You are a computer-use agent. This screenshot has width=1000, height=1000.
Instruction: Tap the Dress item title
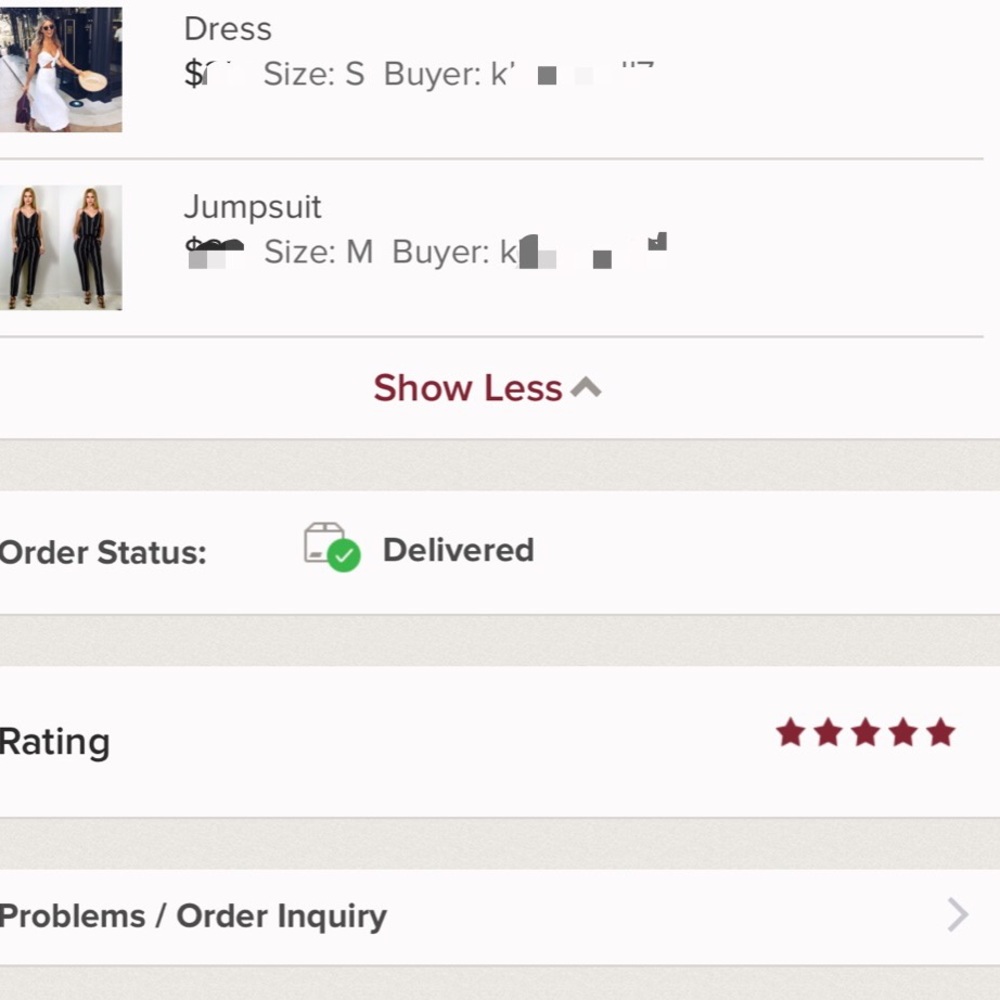tap(228, 29)
